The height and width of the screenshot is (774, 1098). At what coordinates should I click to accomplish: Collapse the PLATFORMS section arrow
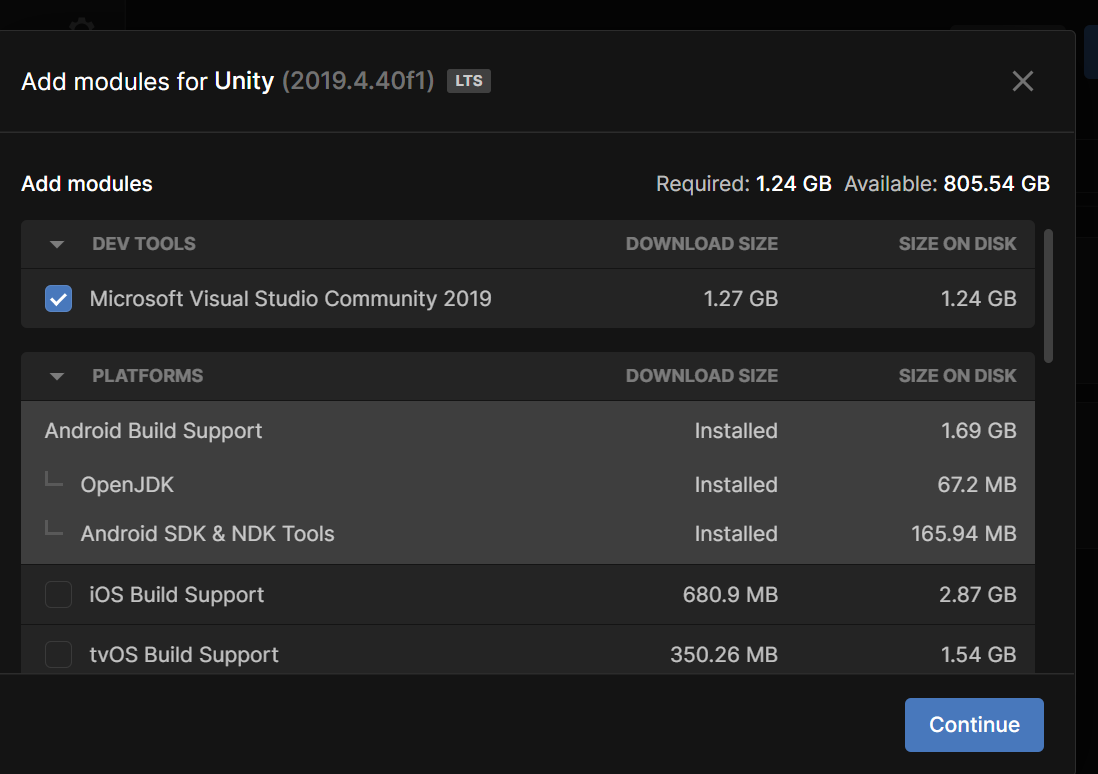click(x=57, y=376)
